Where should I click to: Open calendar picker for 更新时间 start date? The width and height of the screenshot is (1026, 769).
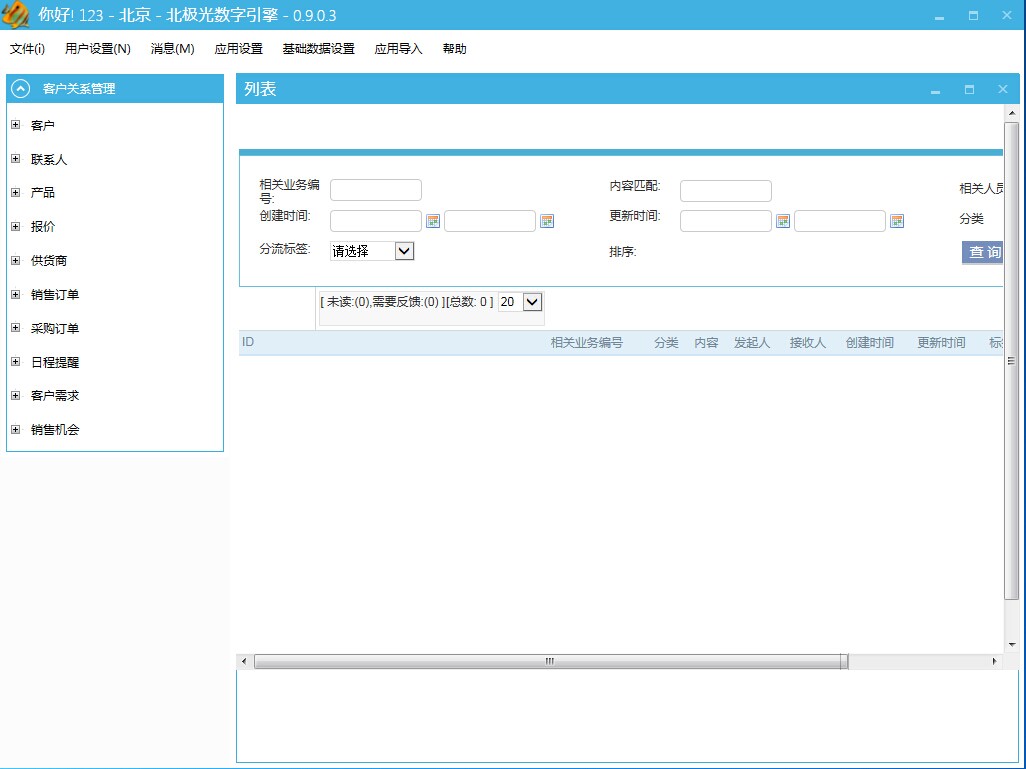click(x=782, y=220)
